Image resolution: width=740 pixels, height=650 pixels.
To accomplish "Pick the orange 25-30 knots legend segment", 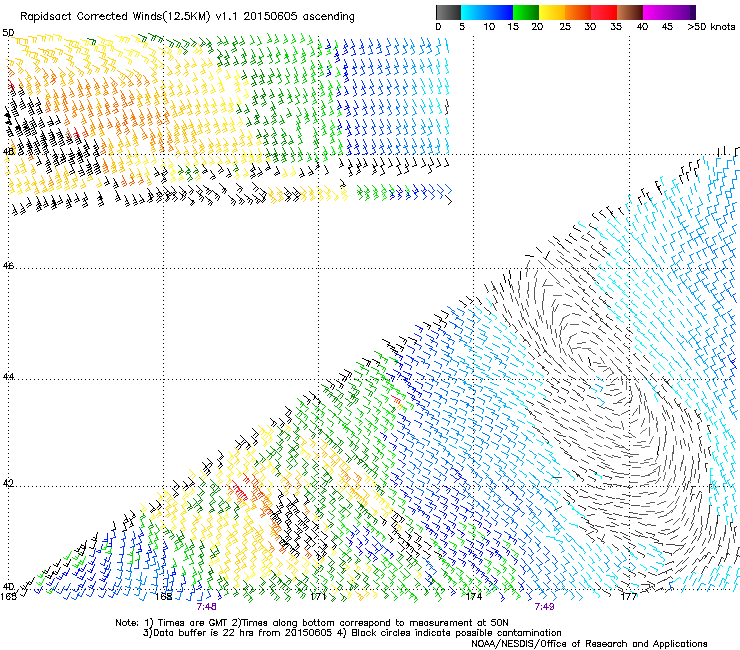I will click(578, 12).
